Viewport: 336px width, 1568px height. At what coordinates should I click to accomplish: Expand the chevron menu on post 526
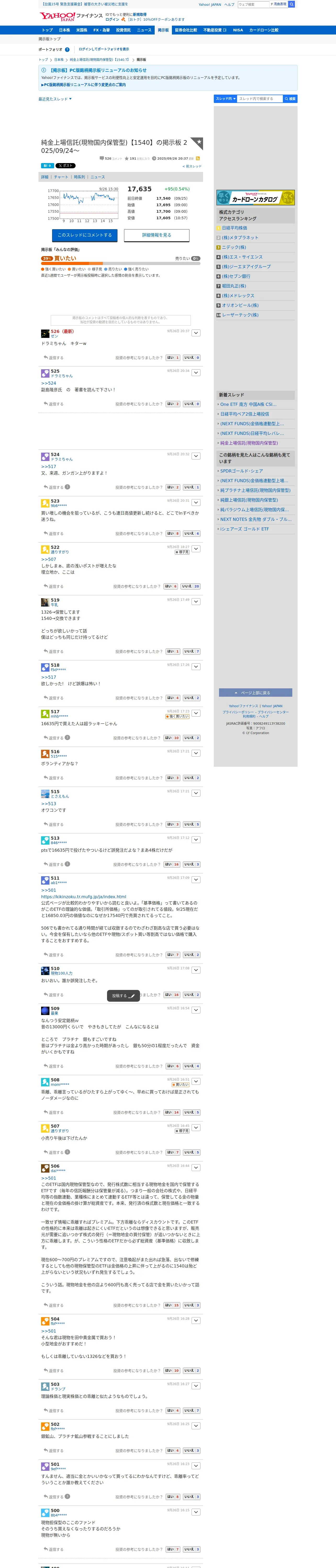[196, 333]
